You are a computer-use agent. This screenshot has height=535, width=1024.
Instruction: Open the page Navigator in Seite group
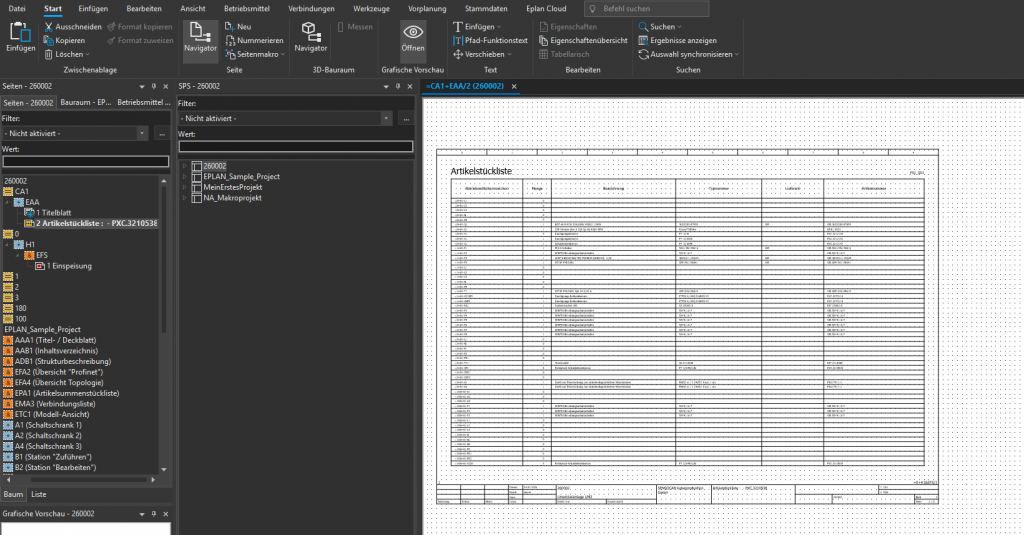[x=200, y=36]
